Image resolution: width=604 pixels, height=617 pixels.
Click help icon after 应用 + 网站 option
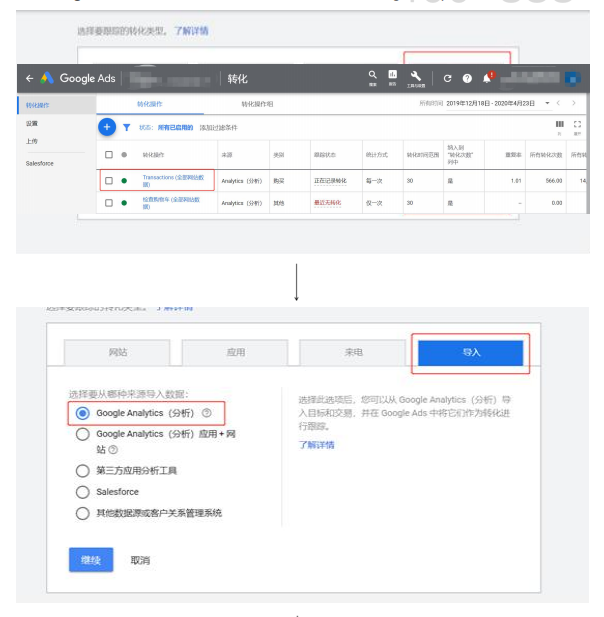pos(113,449)
